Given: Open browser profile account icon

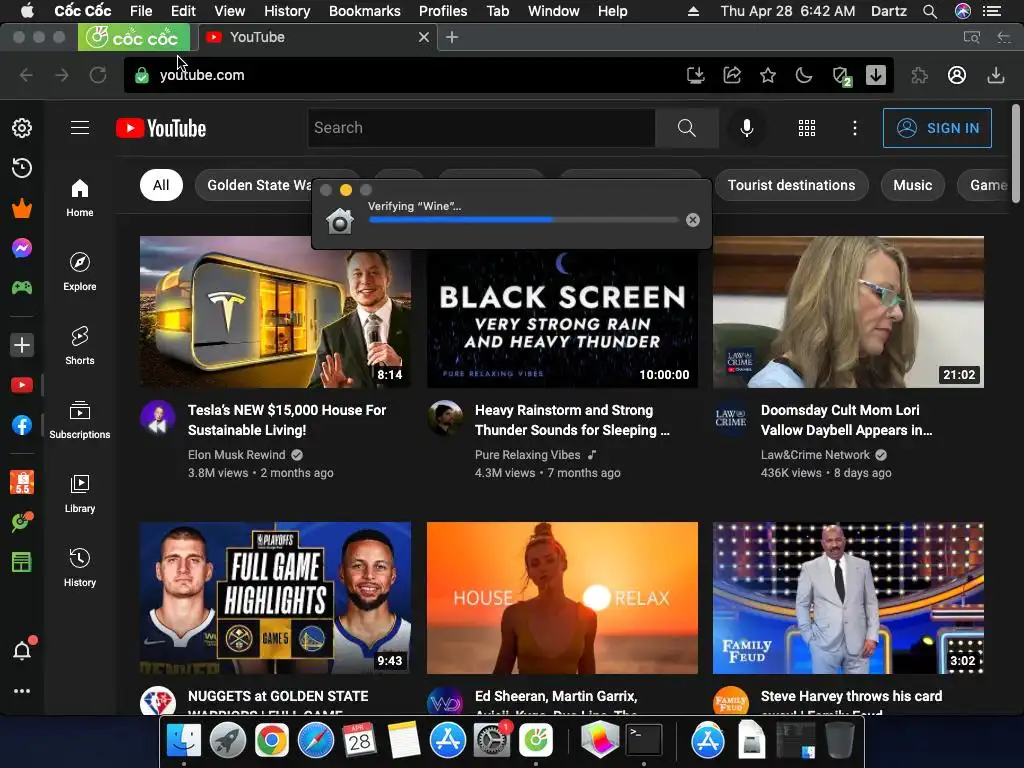Looking at the screenshot, I should click(957, 75).
